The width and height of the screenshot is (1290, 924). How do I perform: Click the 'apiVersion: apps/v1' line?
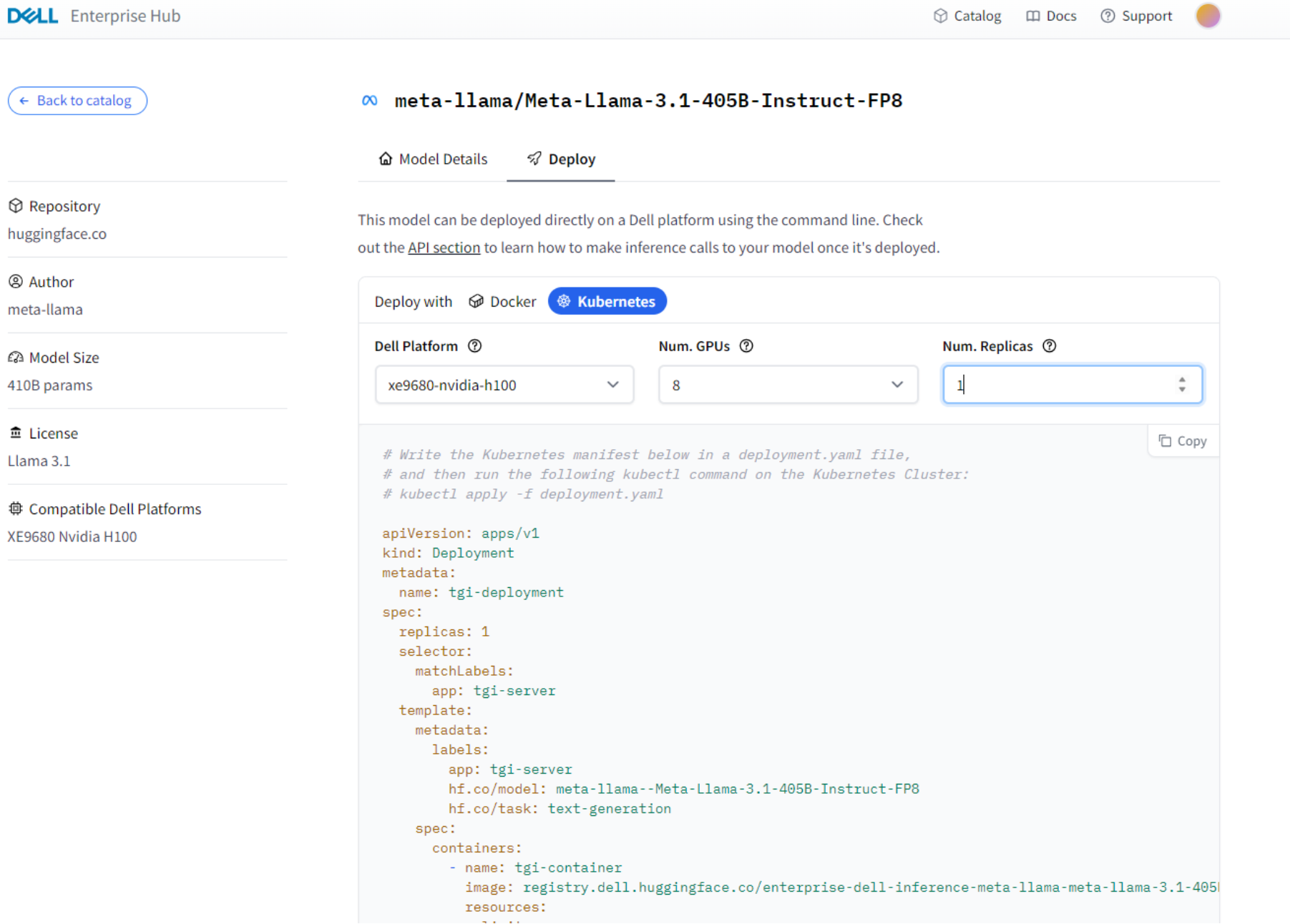pyautogui.click(x=461, y=534)
